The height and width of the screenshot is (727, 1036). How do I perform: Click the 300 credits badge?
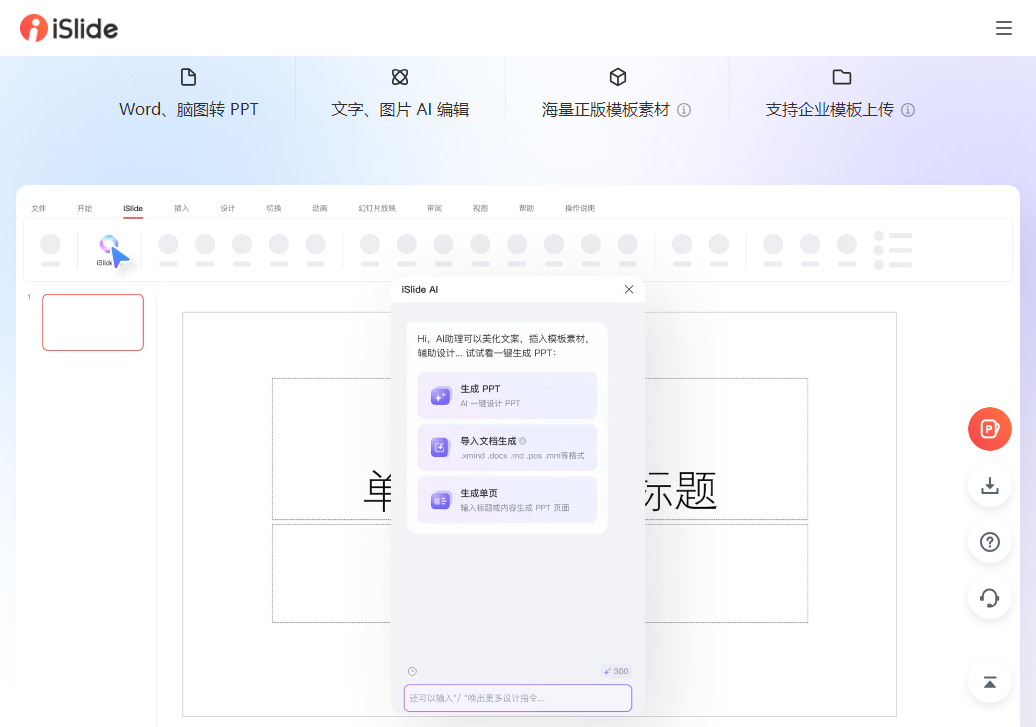(616, 671)
